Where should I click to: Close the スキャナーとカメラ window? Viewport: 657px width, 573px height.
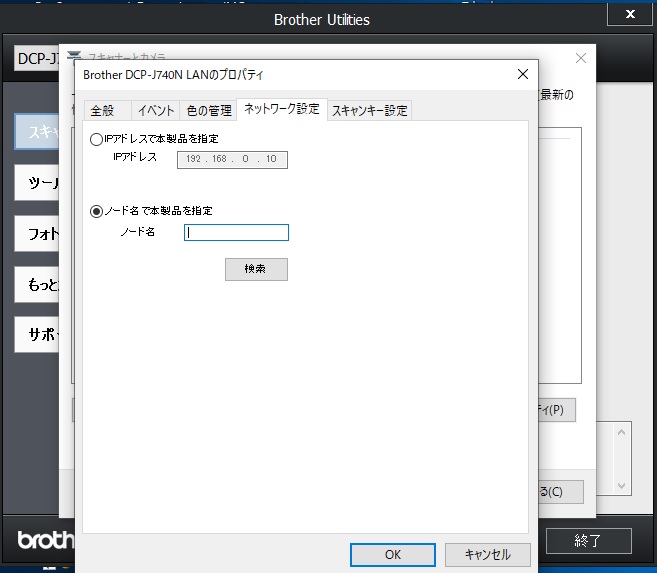[x=580, y=59]
